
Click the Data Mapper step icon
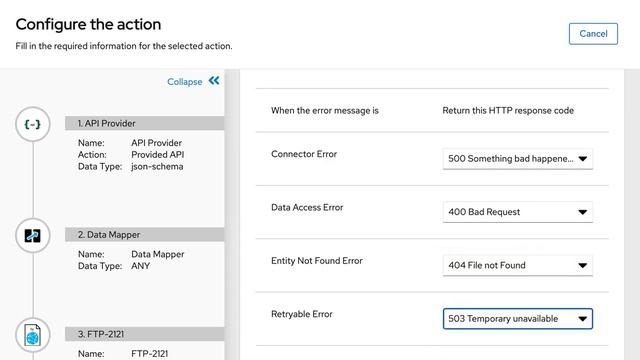tap(33, 236)
